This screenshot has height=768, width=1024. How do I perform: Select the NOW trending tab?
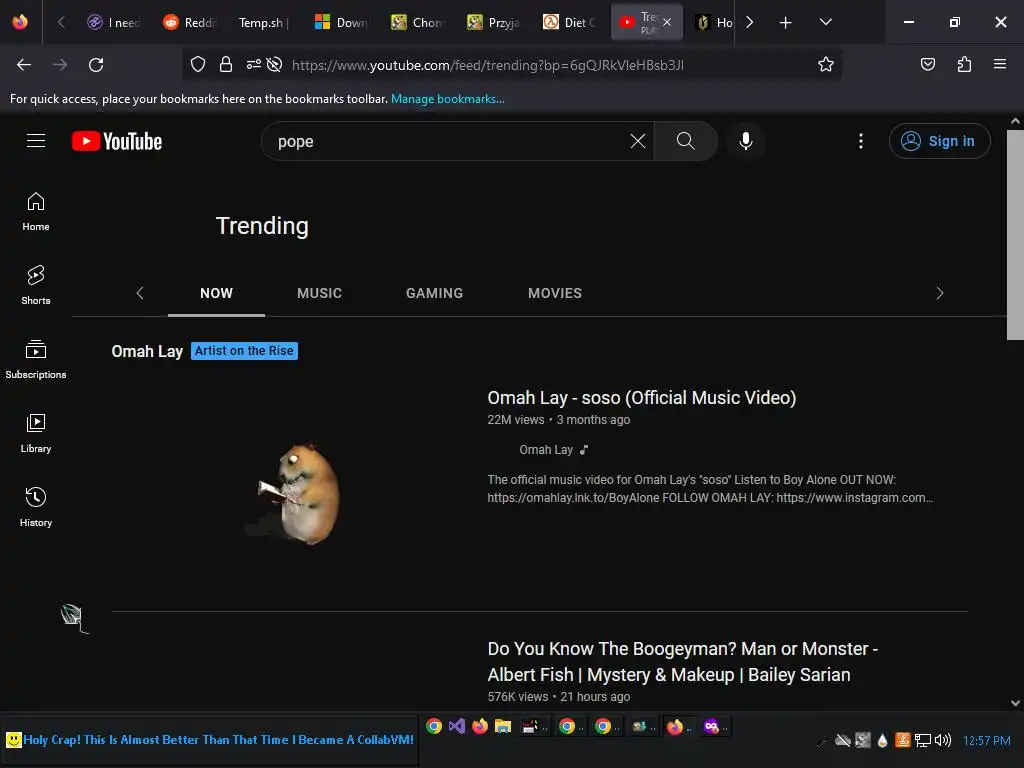click(216, 293)
